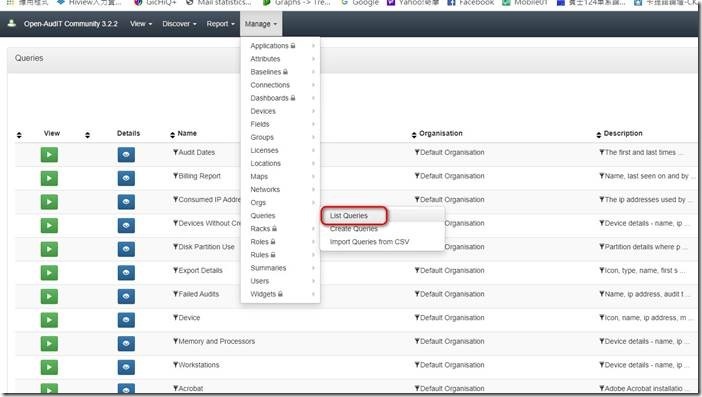Collapse the Manage dropdown menu

pos(261,24)
